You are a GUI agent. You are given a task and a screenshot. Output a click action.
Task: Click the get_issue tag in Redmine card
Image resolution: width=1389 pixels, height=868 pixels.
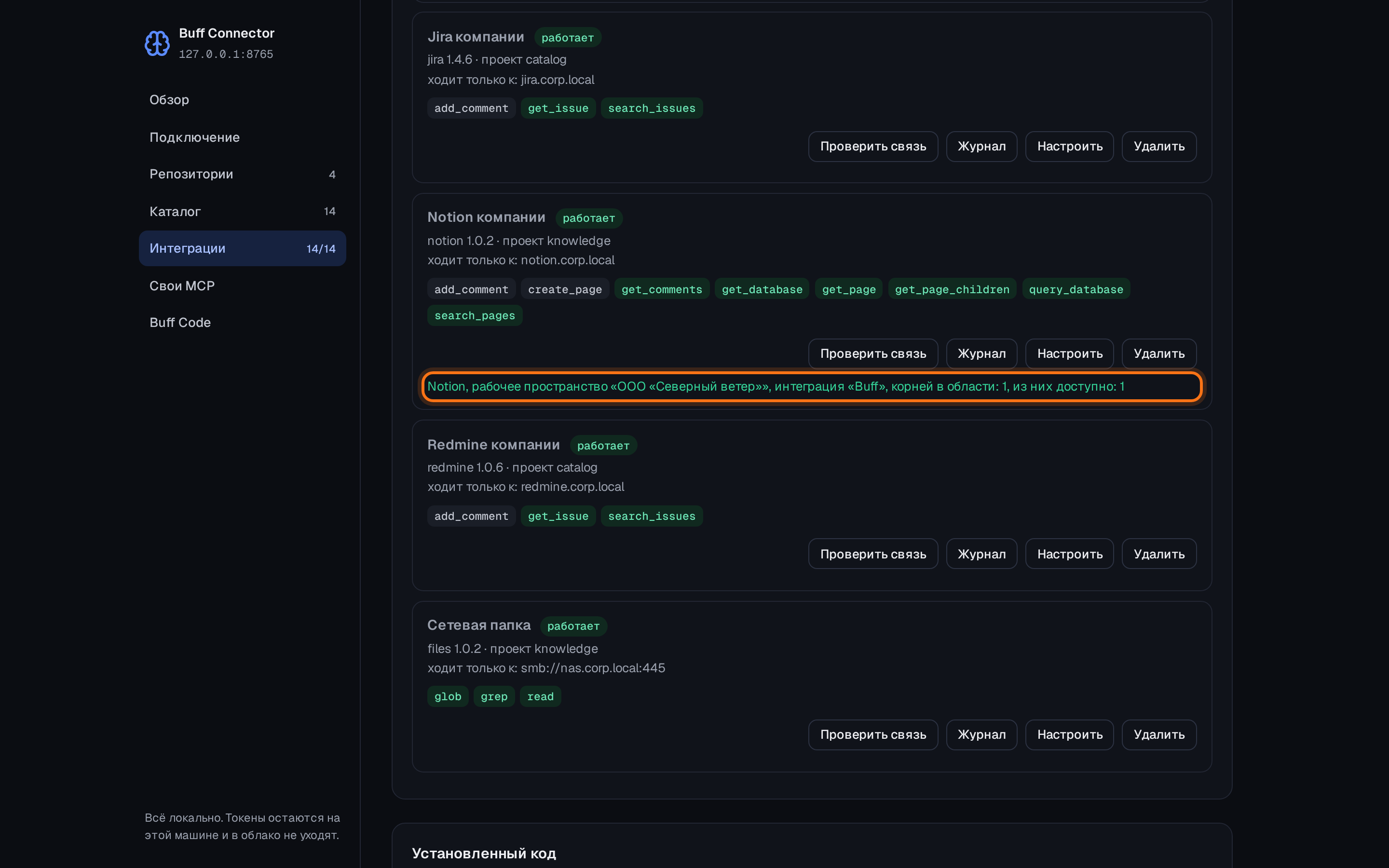[558, 516]
